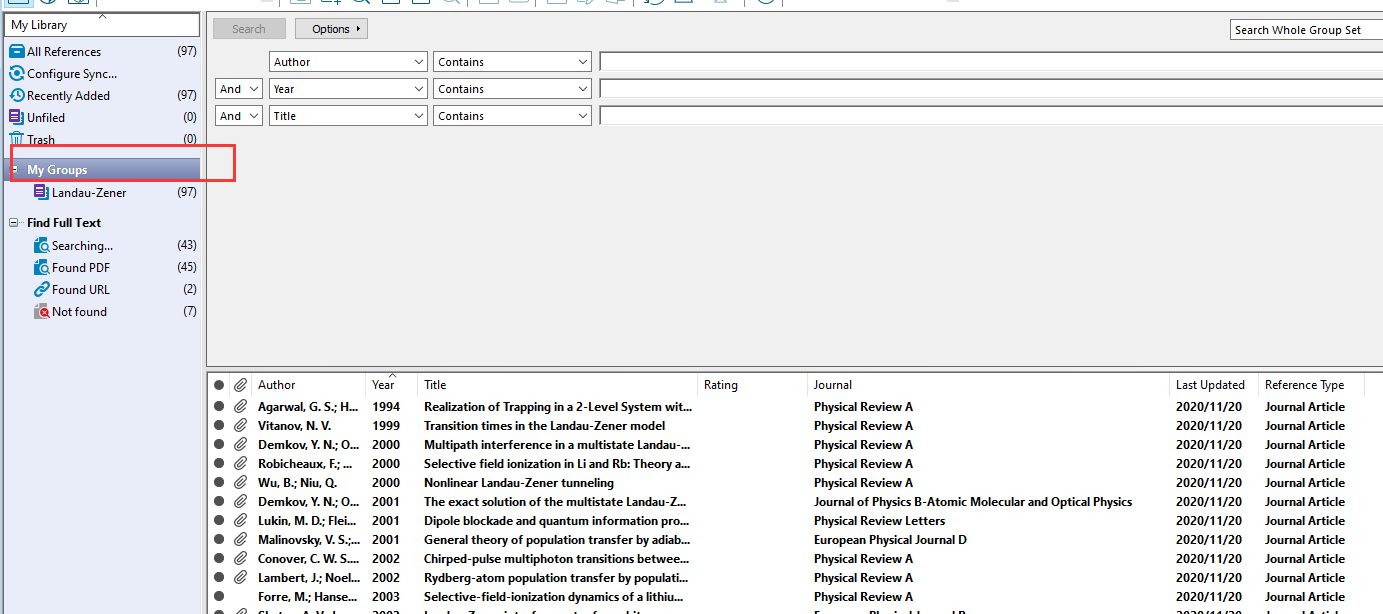Image resolution: width=1383 pixels, height=614 pixels.
Task: Toggle read-status dot for Agarwal reference
Action: 219,407
